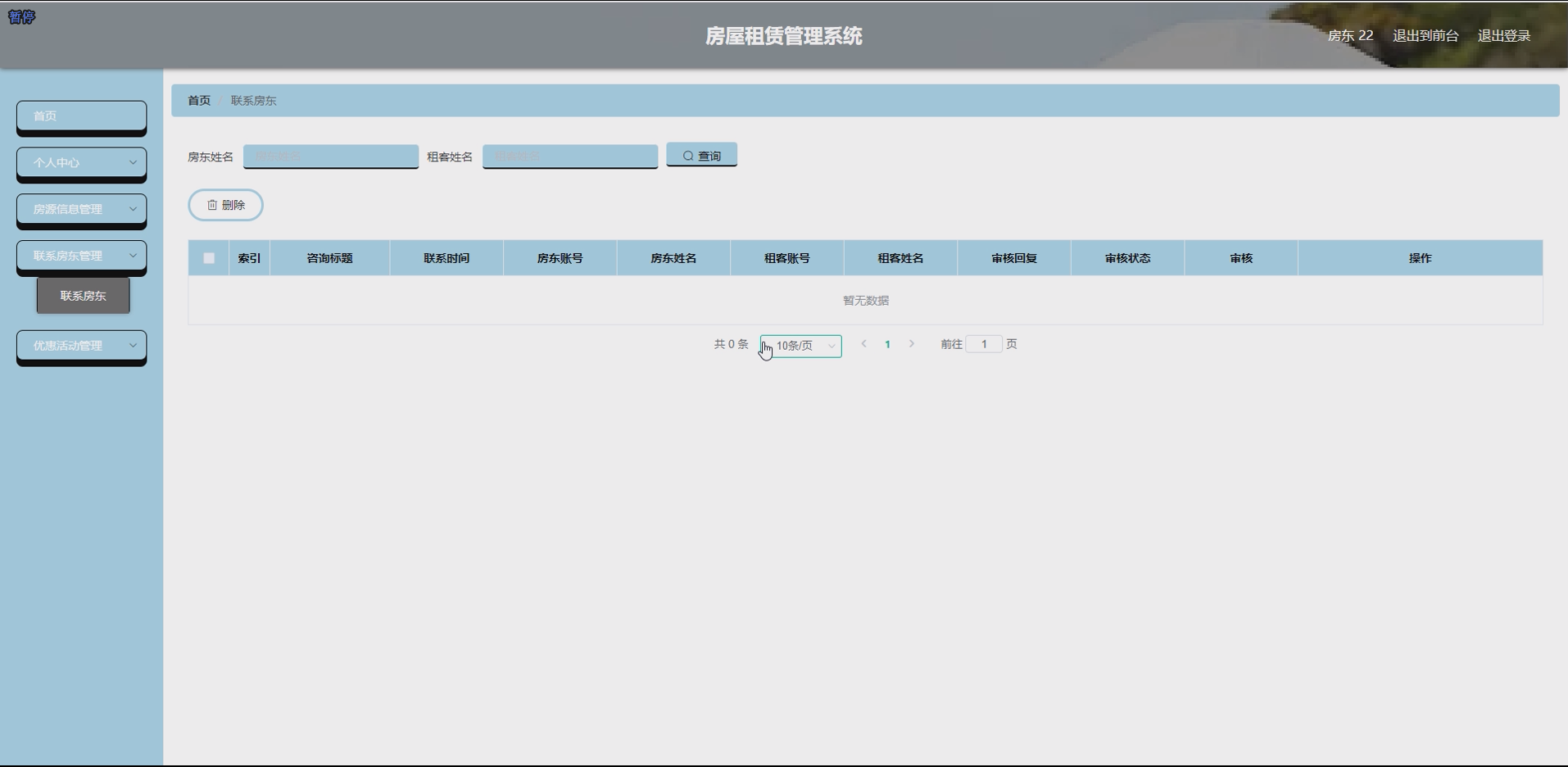Select page 1 in pagination
This screenshot has height=767, width=1568.
[887, 344]
